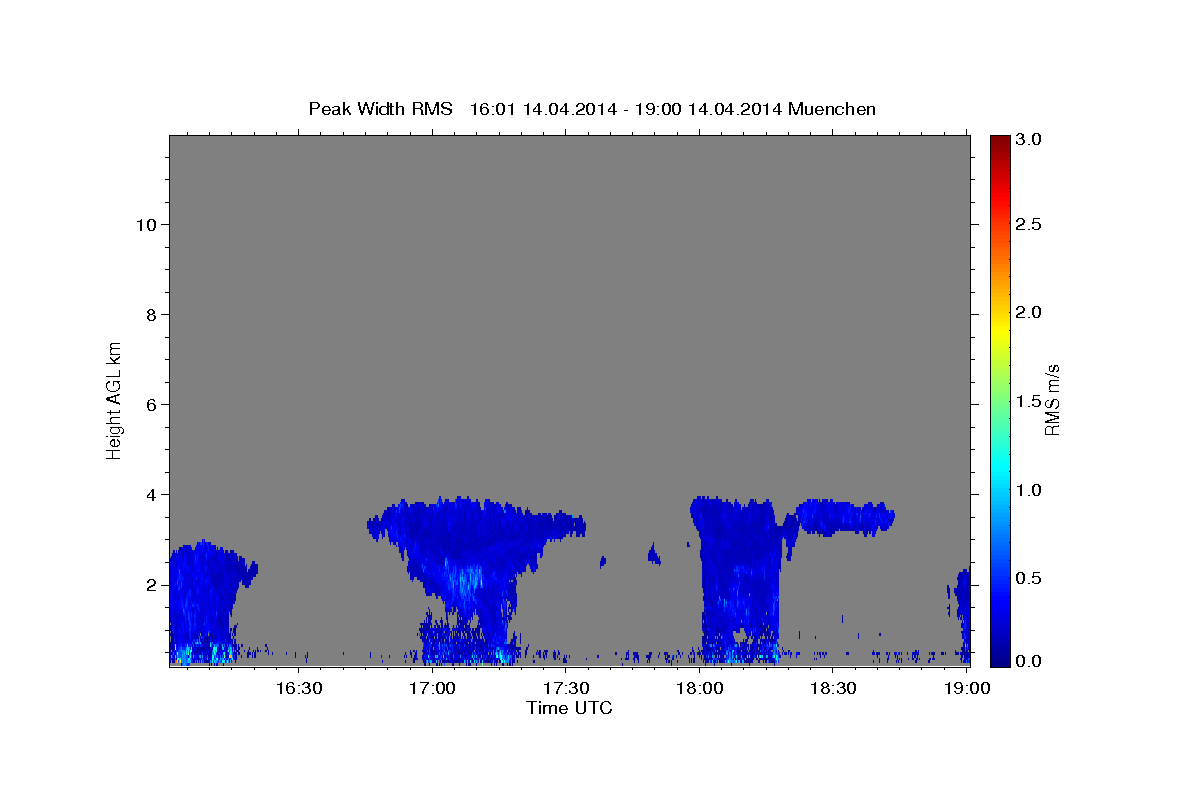Click the 17:30 time tick label
The width and height of the screenshot is (1200, 800).
[566, 688]
